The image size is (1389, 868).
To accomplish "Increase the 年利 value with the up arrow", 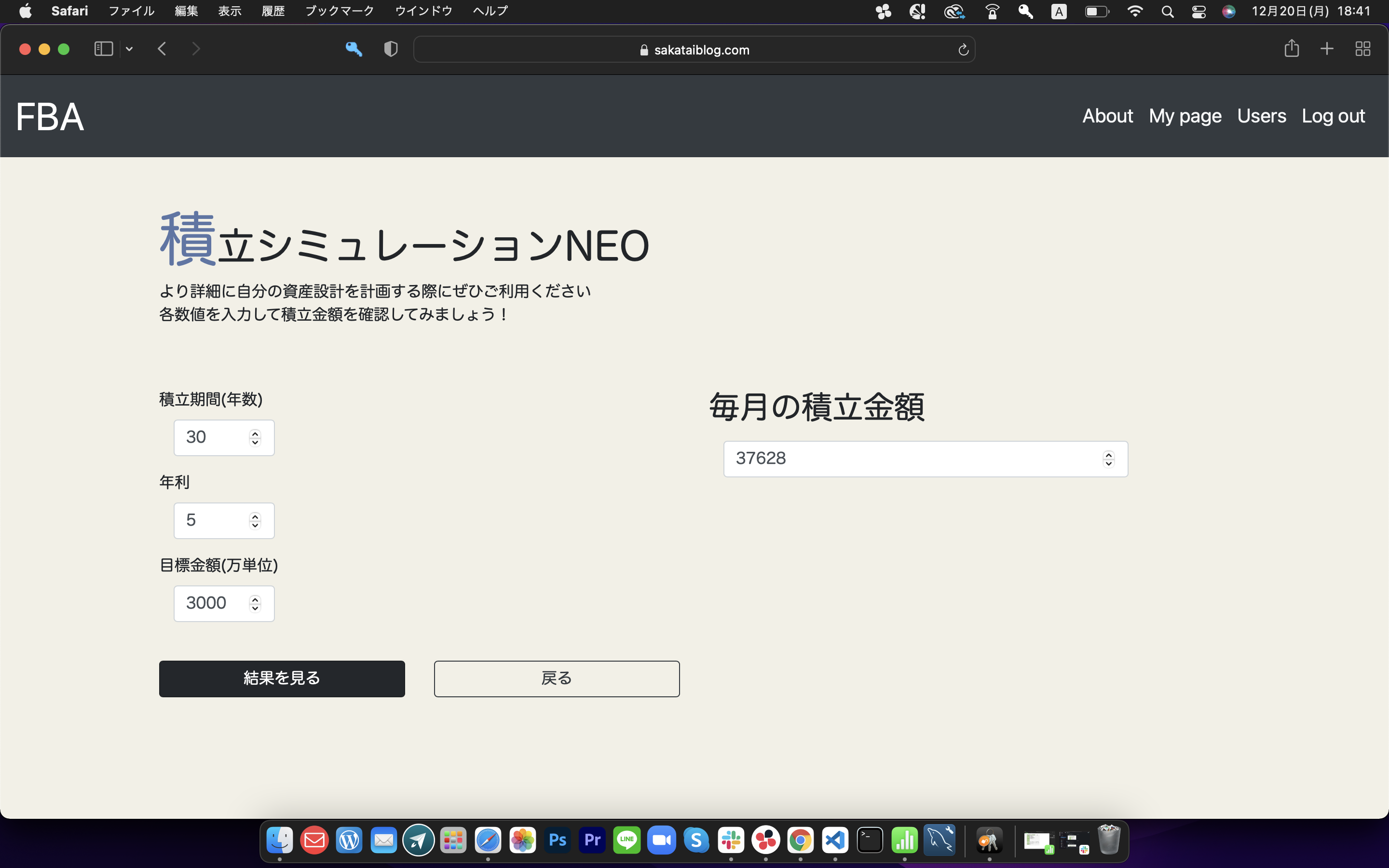I will [254, 515].
